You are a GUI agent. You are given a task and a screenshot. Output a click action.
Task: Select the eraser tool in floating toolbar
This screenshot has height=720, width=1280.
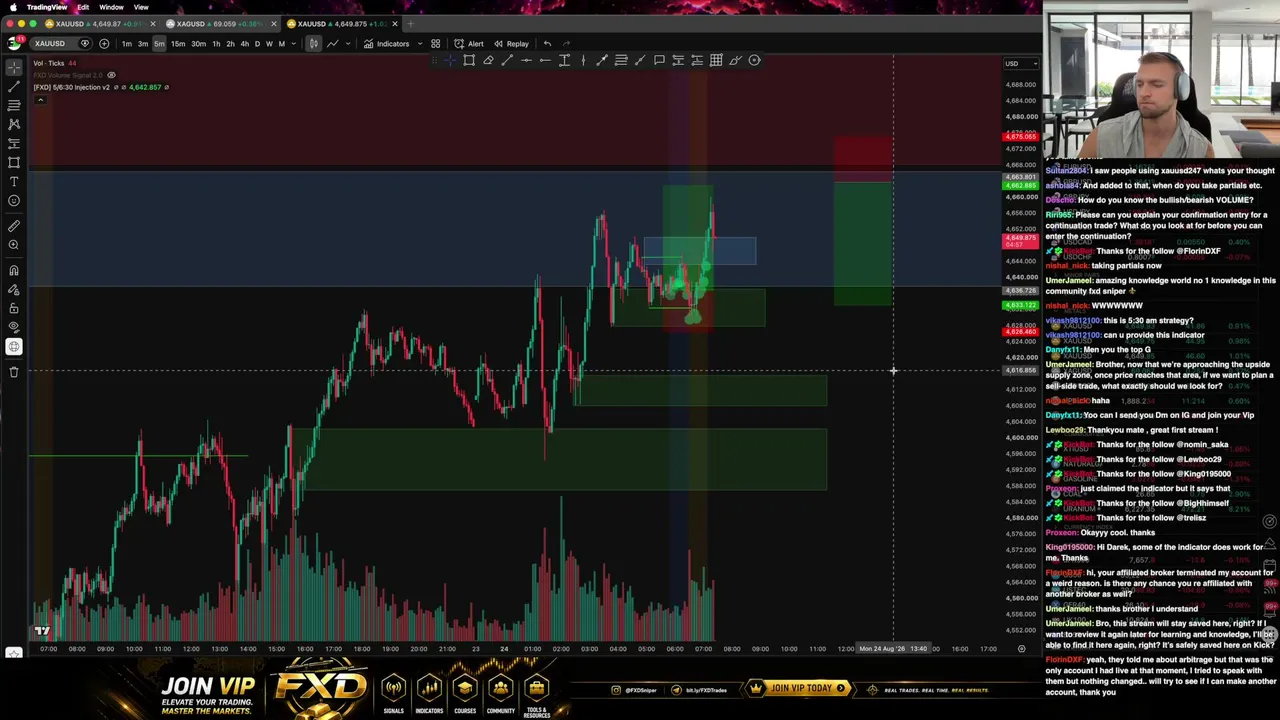[488, 61]
